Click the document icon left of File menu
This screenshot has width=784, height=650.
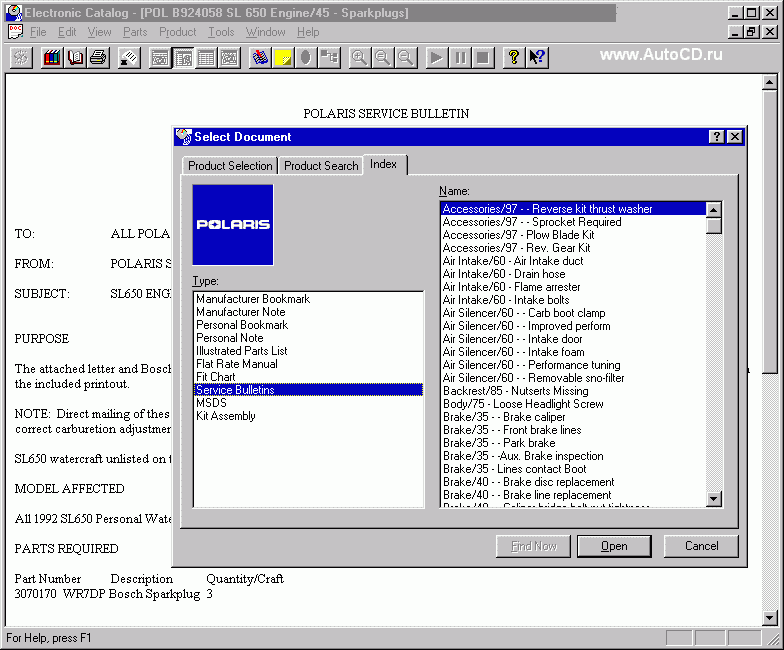(x=16, y=32)
